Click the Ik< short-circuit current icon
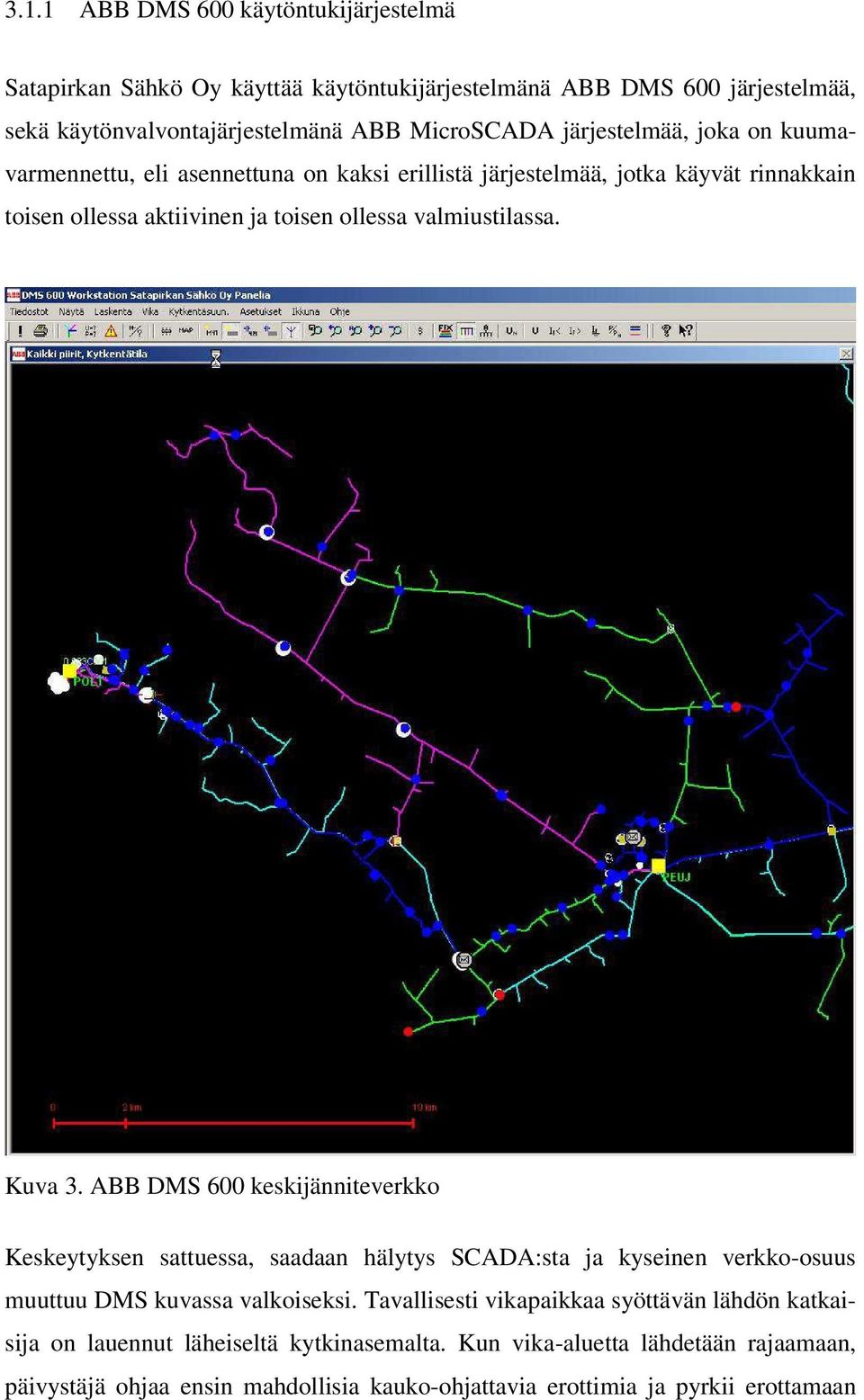 (x=554, y=331)
